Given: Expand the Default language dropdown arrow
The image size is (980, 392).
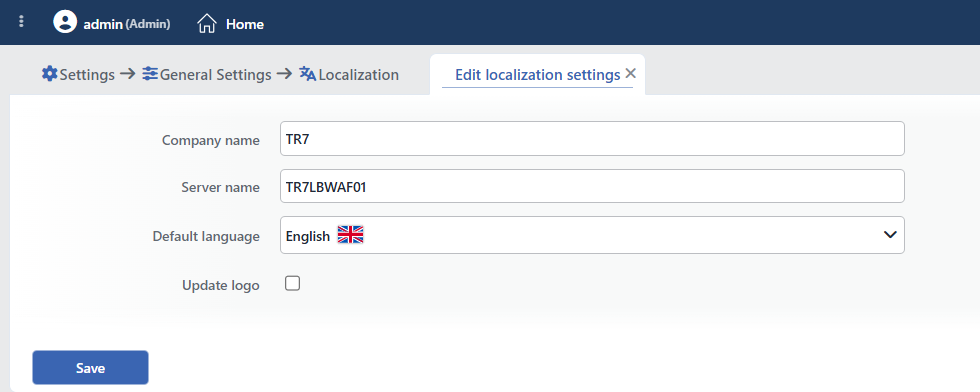Looking at the screenshot, I should pos(890,235).
